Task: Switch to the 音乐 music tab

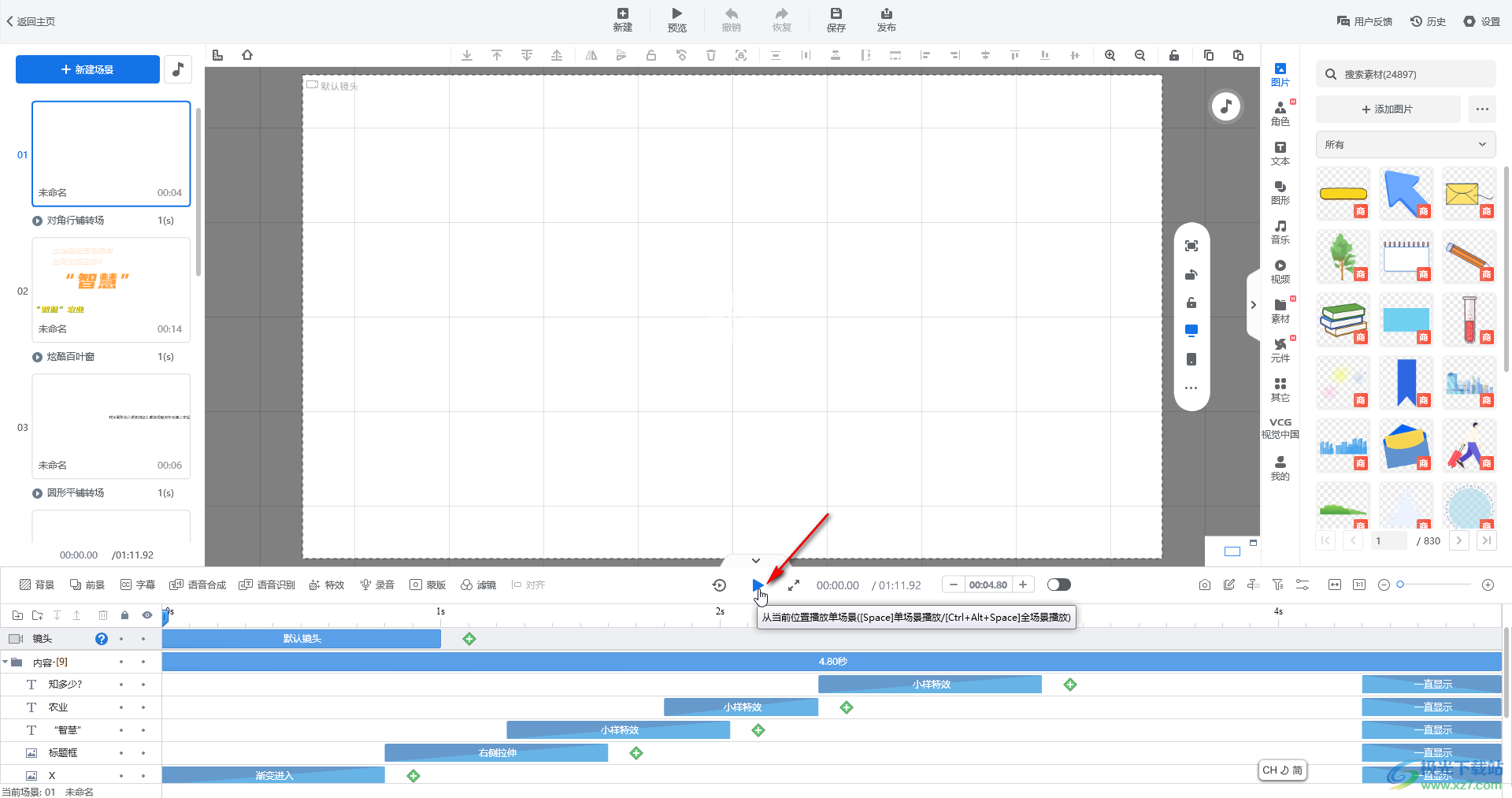Action: (x=1280, y=232)
